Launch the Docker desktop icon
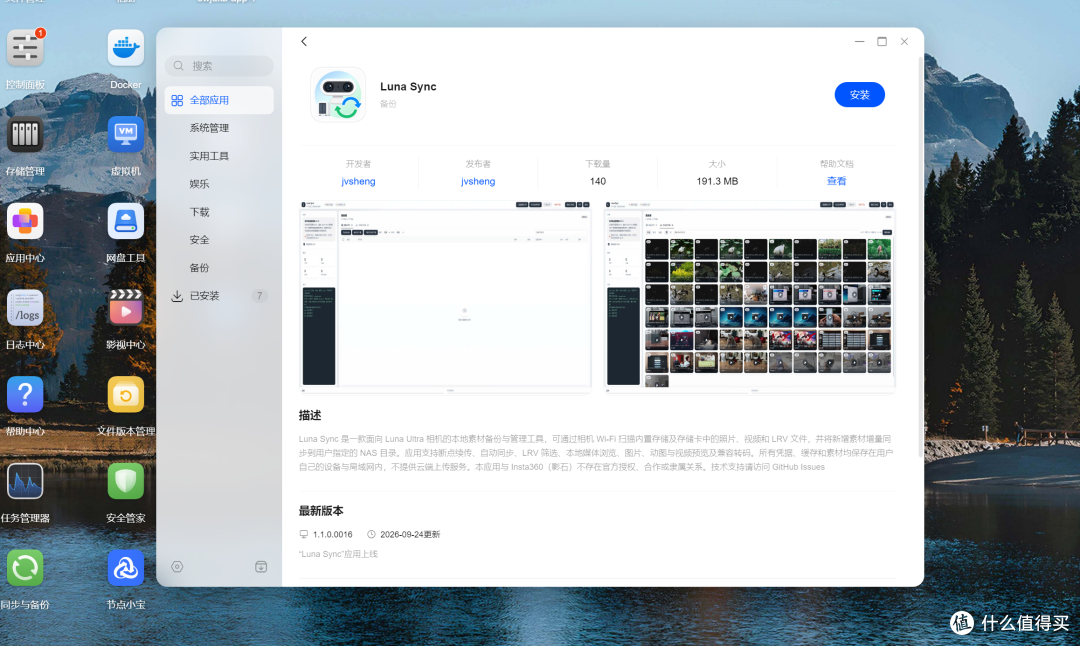The height and width of the screenshot is (646, 1080). (125, 48)
